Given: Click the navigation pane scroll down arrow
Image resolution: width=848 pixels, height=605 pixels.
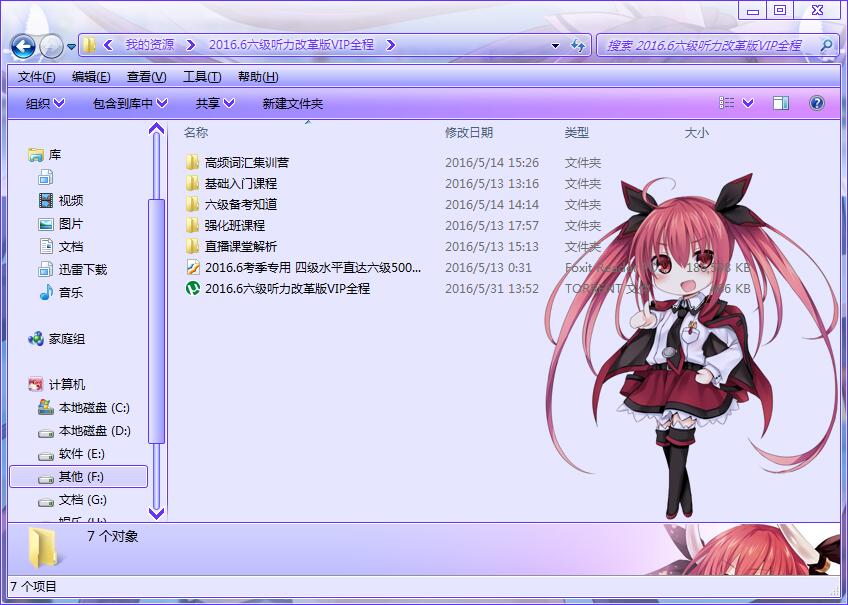Looking at the screenshot, I should (156, 512).
